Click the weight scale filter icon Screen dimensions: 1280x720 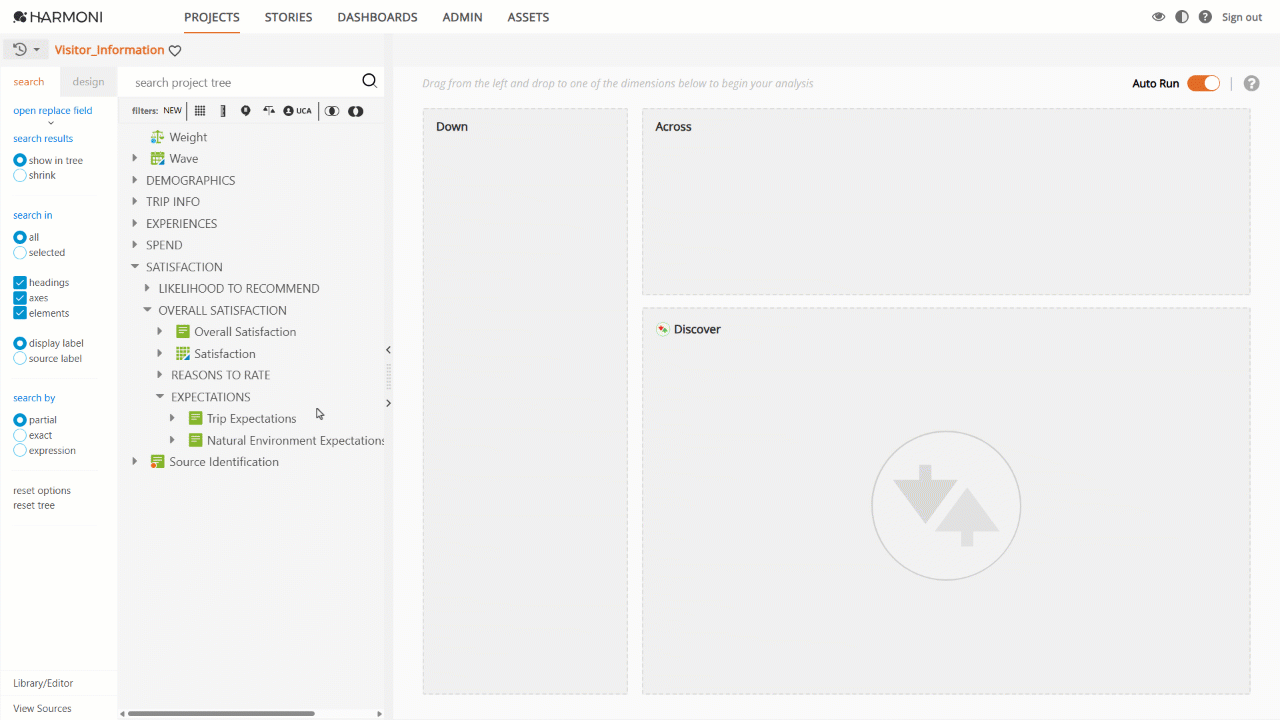pos(269,111)
